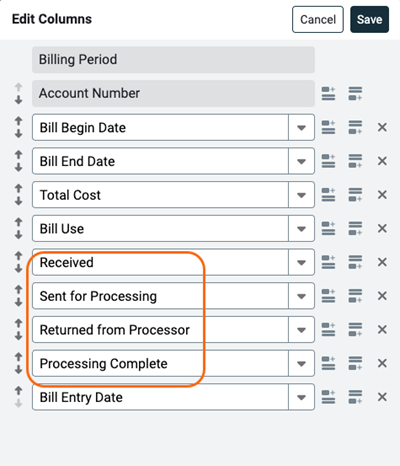Expand the Total Cost dropdown arrow
400x466 pixels.
click(301, 195)
